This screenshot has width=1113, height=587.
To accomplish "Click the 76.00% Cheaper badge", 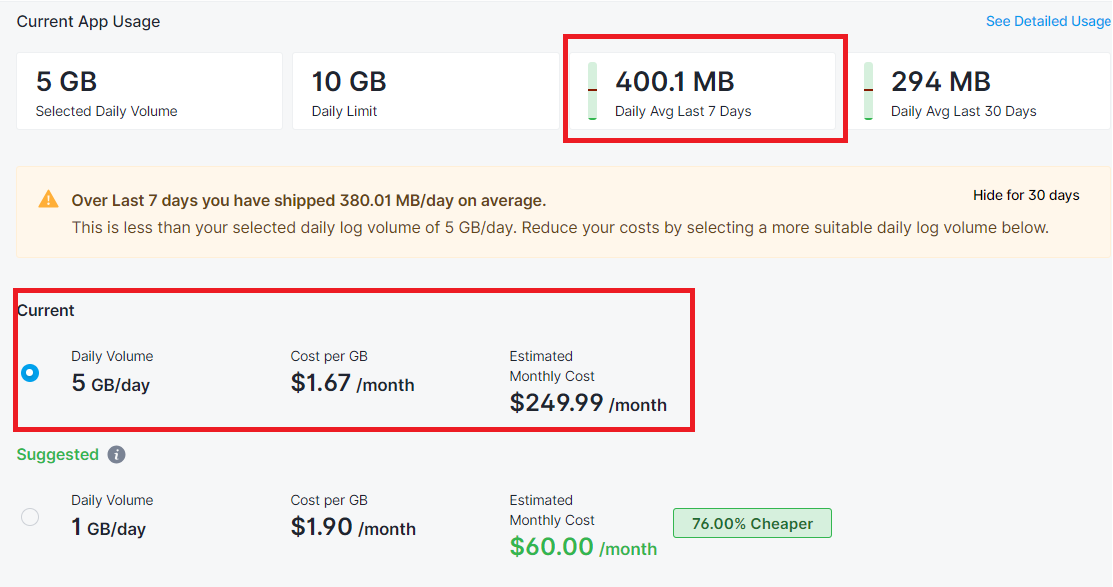I will point(752,523).
